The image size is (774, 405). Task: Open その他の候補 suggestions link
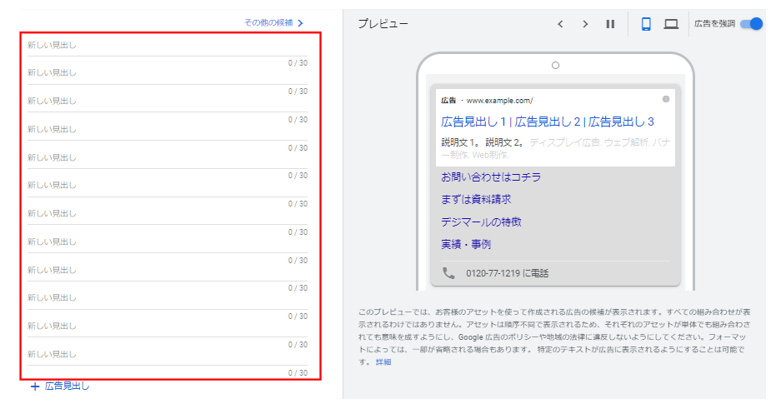click(269, 23)
